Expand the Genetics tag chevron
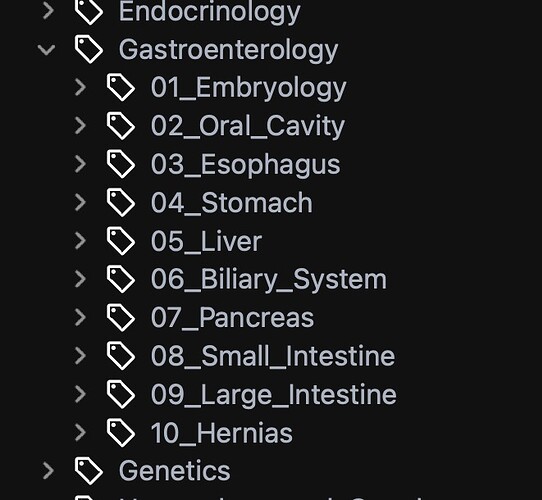 coord(48,471)
